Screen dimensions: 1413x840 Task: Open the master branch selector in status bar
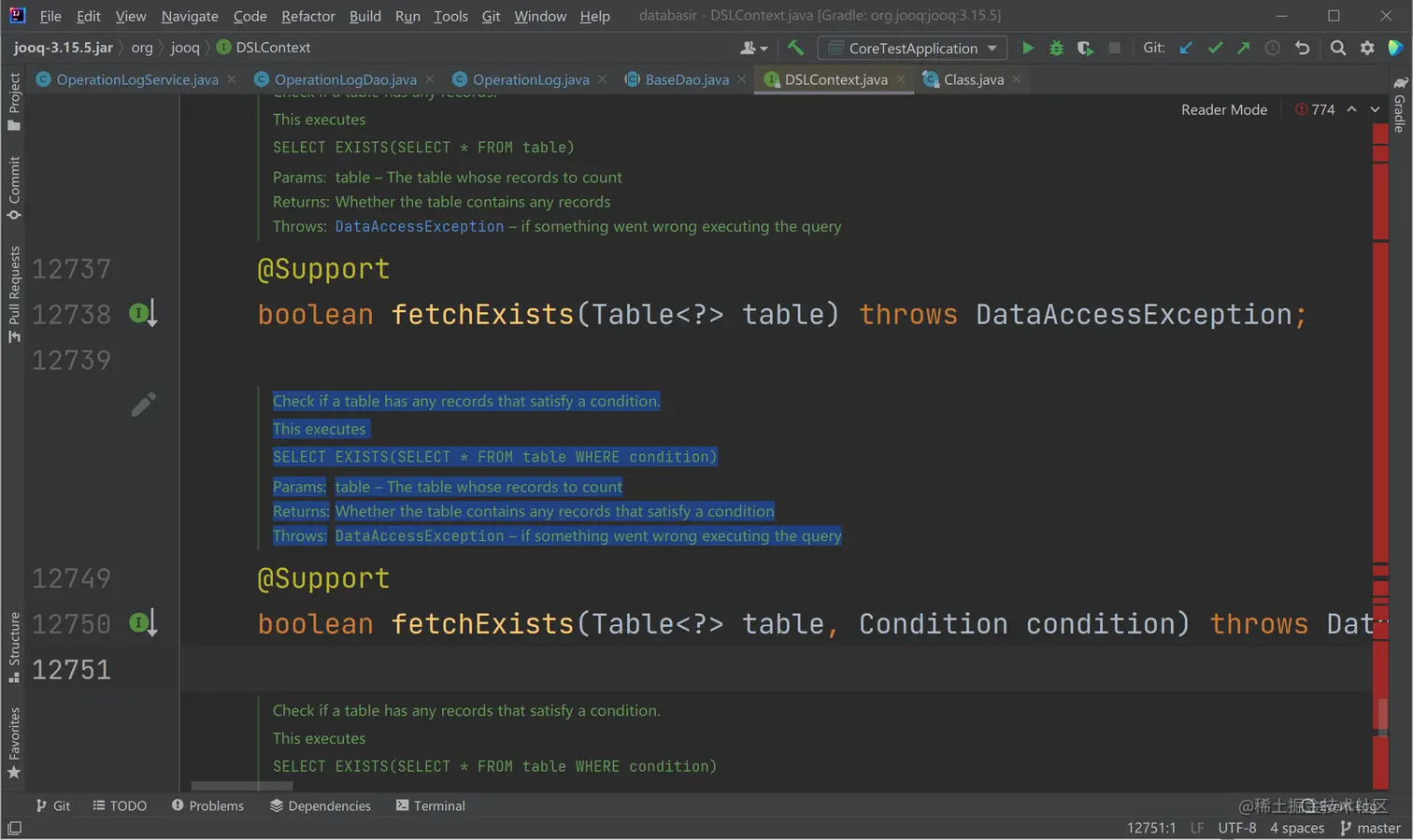(x=1370, y=828)
